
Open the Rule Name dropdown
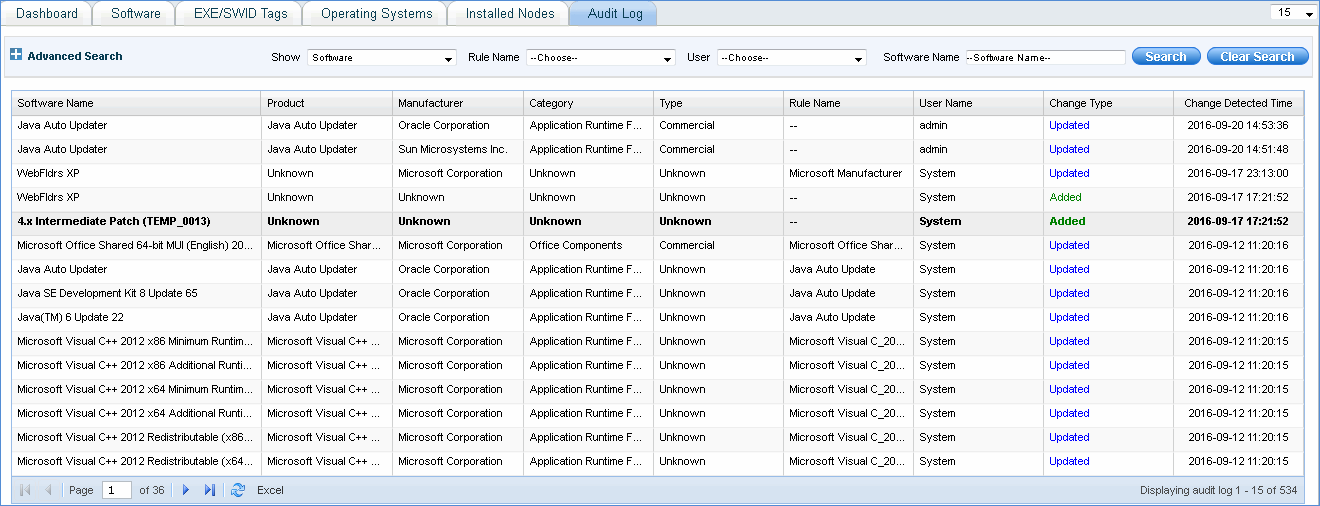[x=600, y=58]
